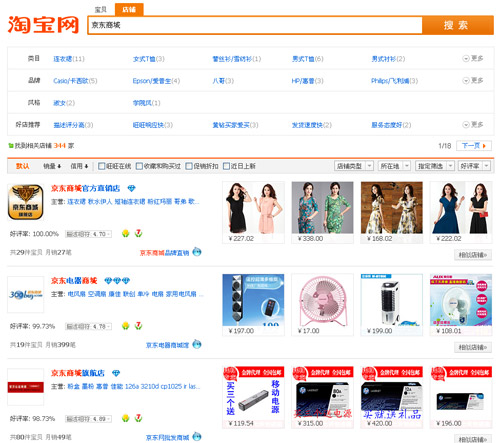This screenshot has width=500, height=443.
Task: Click the blue diamond badge next to 京东商城官方直销店
Action: (x=132, y=188)
